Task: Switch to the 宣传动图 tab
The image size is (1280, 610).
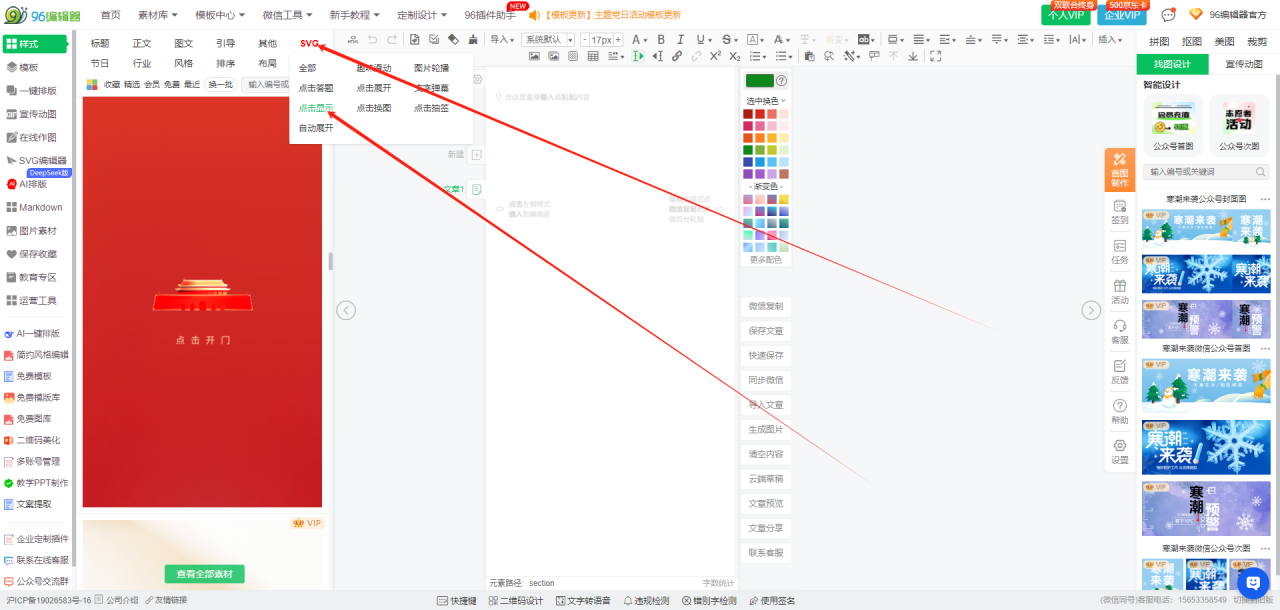Action: click(1243, 64)
